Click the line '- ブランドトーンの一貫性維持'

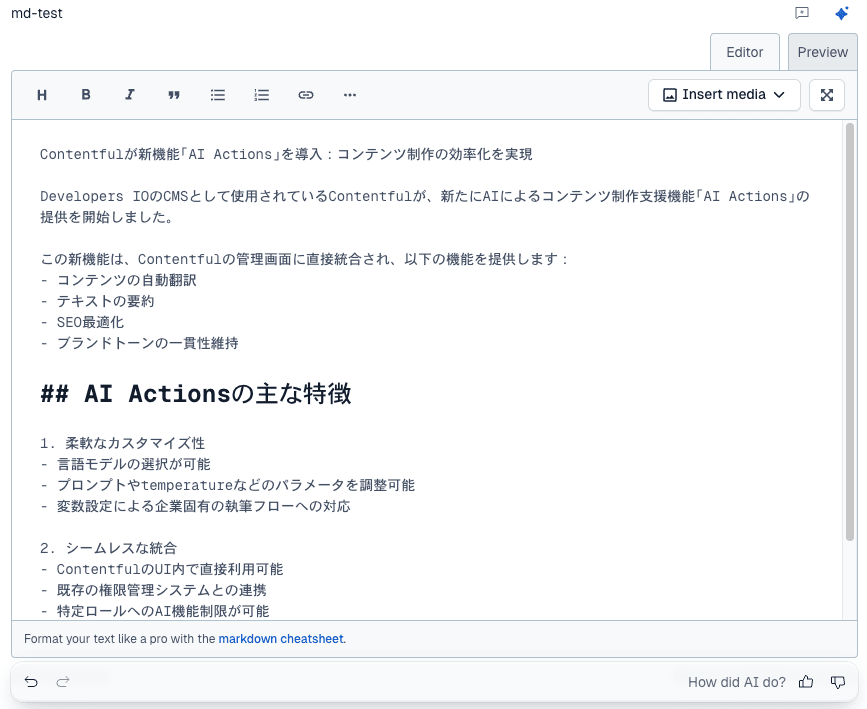pos(139,343)
